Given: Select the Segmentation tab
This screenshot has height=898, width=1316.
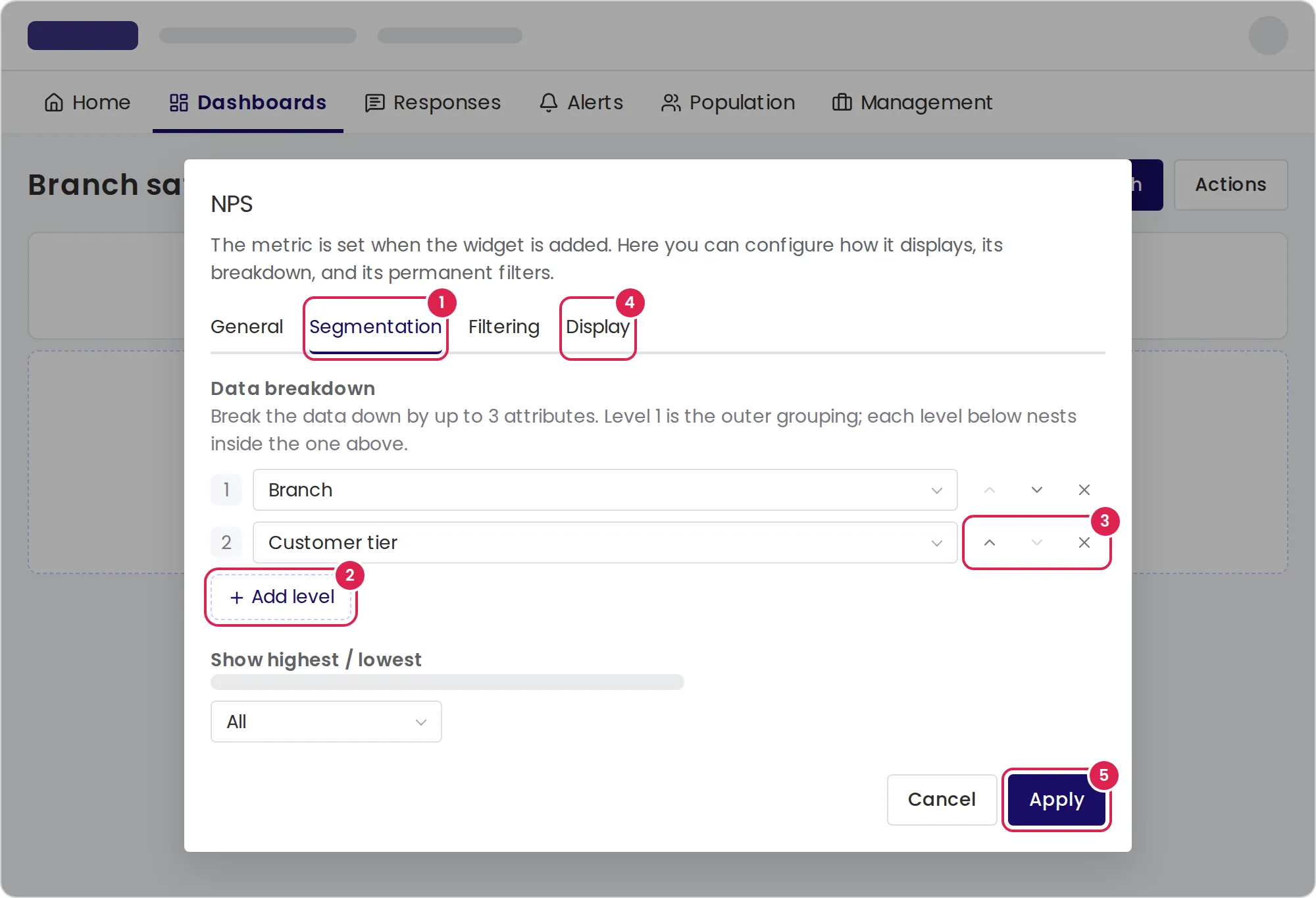Looking at the screenshot, I should [x=376, y=327].
